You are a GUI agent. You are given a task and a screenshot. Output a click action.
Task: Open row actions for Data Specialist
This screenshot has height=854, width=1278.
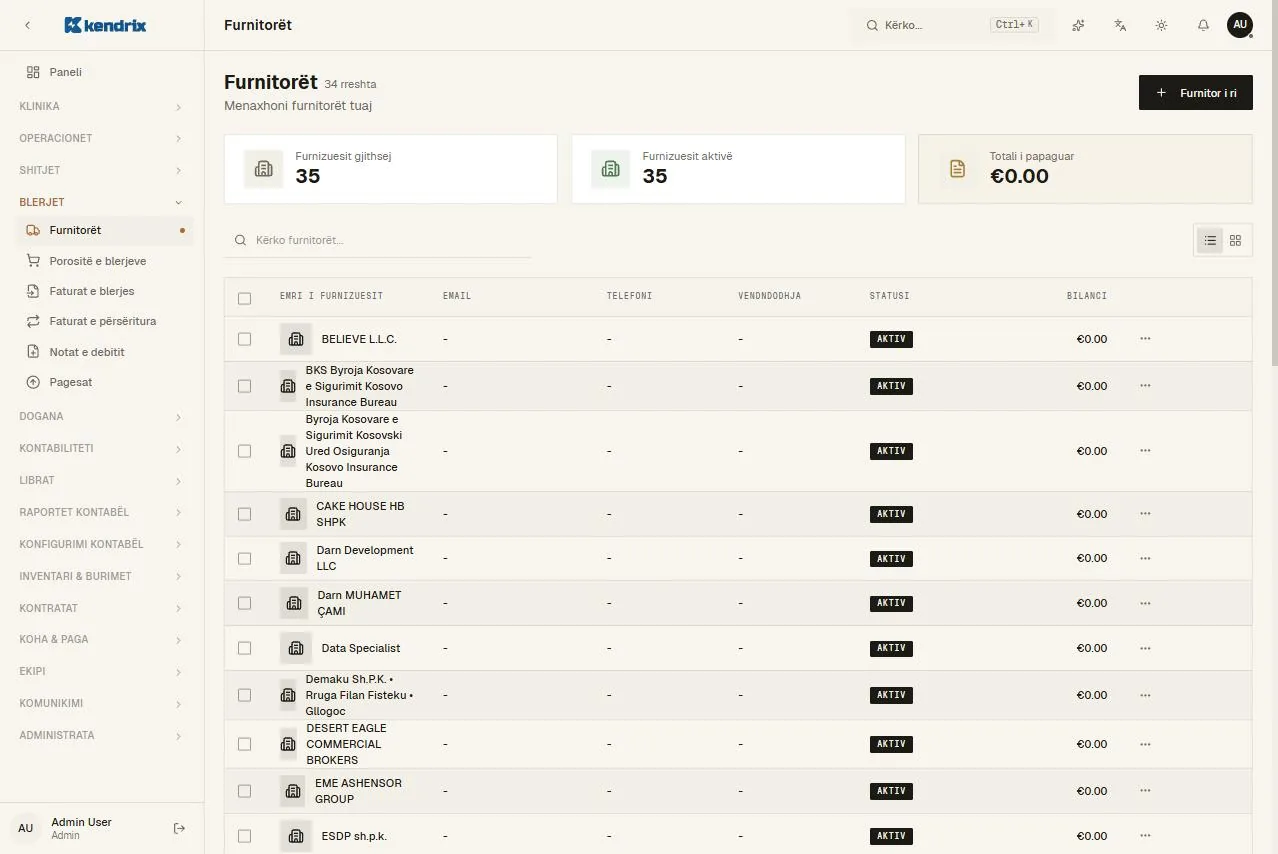pos(1145,648)
